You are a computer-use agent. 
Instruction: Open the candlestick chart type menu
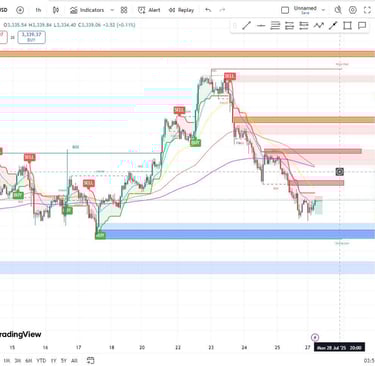(56, 10)
